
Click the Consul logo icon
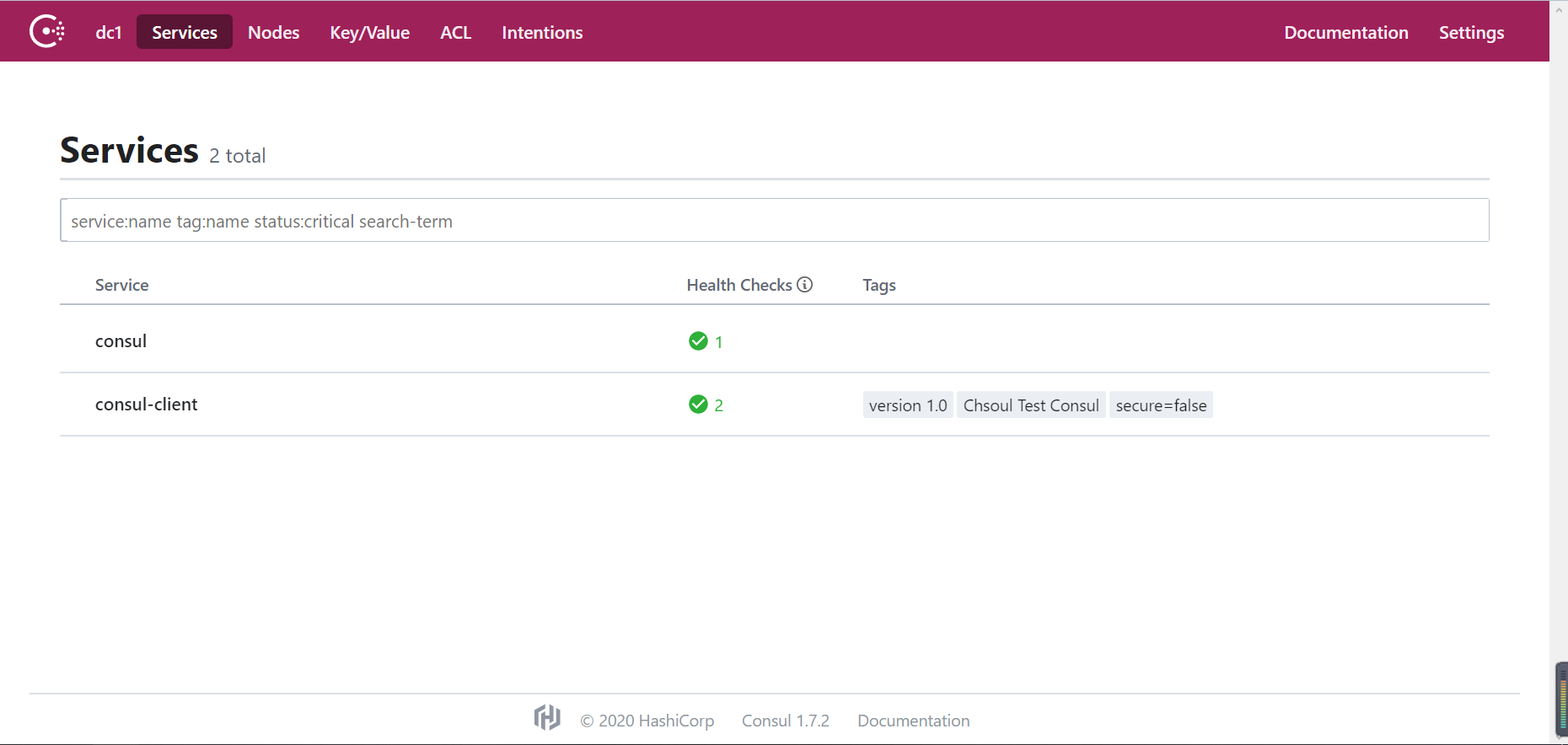pos(47,31)
